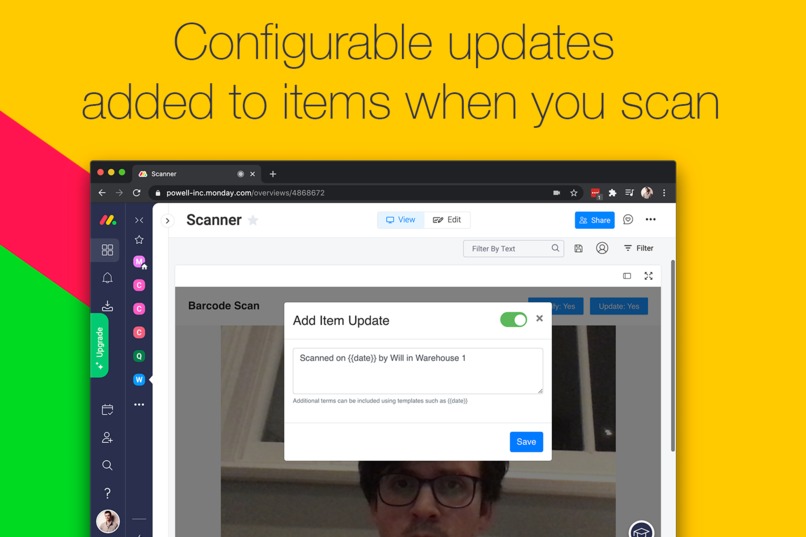Click the browser address bar URL
Viewport: 806px width, 537px height.
245,193
